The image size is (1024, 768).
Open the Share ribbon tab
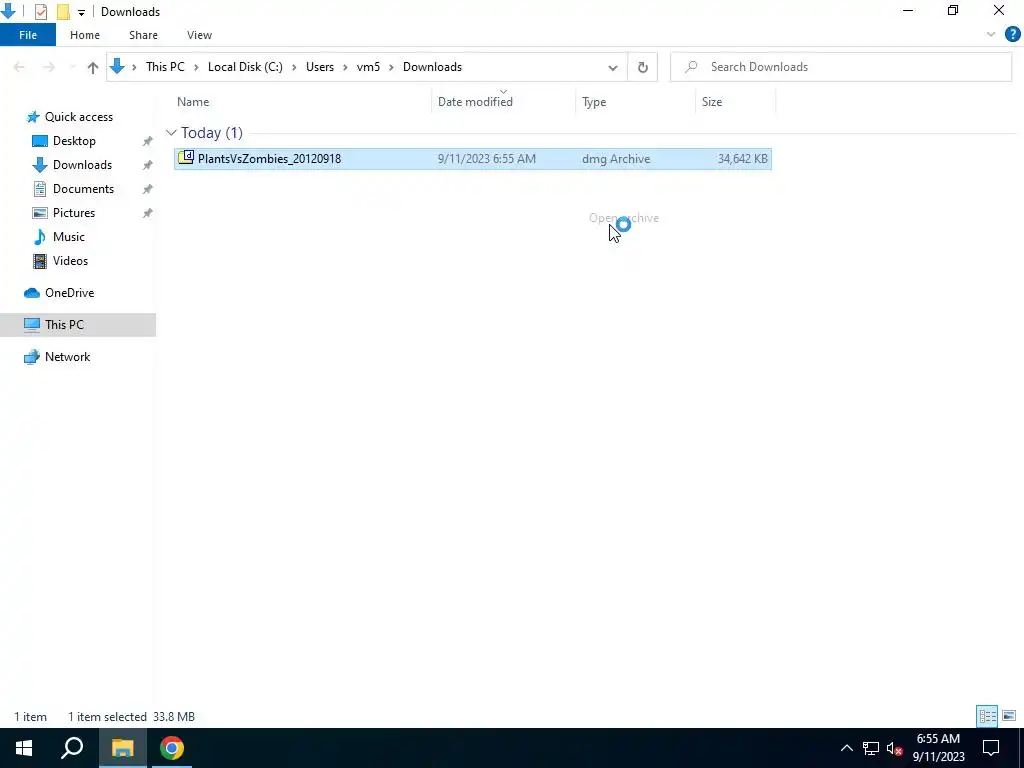coord(143,35)
